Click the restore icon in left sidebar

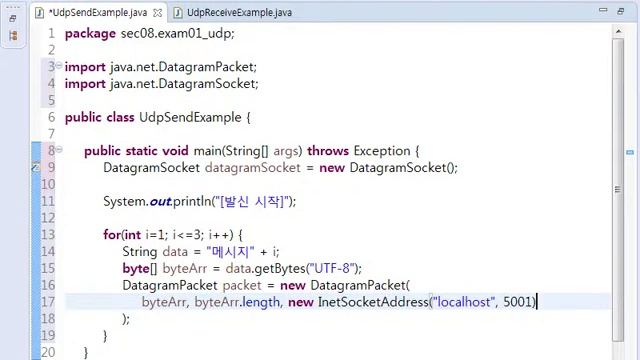13,18
